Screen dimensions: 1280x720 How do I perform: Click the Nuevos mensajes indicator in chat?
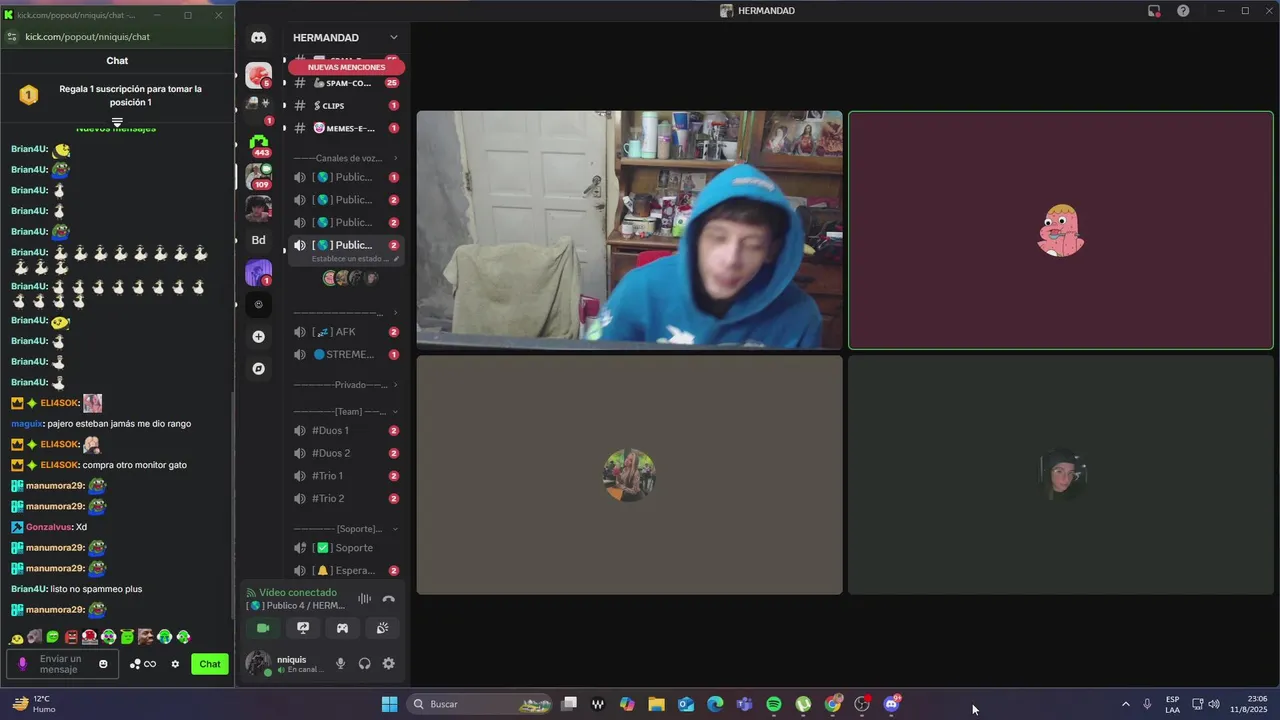(116, 128)
